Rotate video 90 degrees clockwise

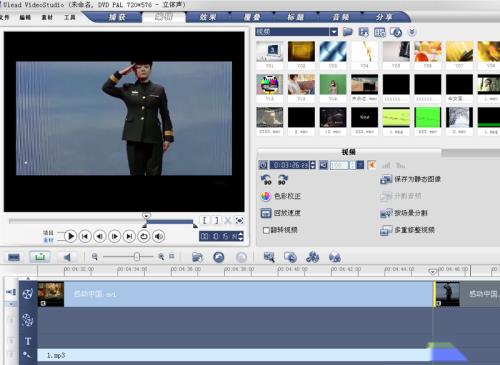tap(282, 180)
